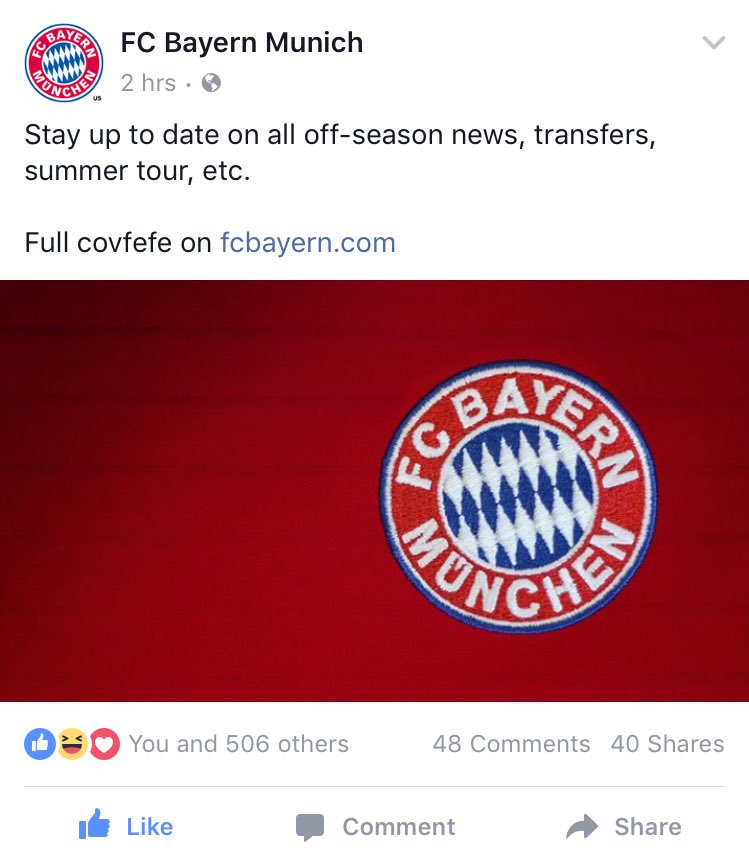
Task: Click the public globe privacy icon
Action: [x=211, y=83]
